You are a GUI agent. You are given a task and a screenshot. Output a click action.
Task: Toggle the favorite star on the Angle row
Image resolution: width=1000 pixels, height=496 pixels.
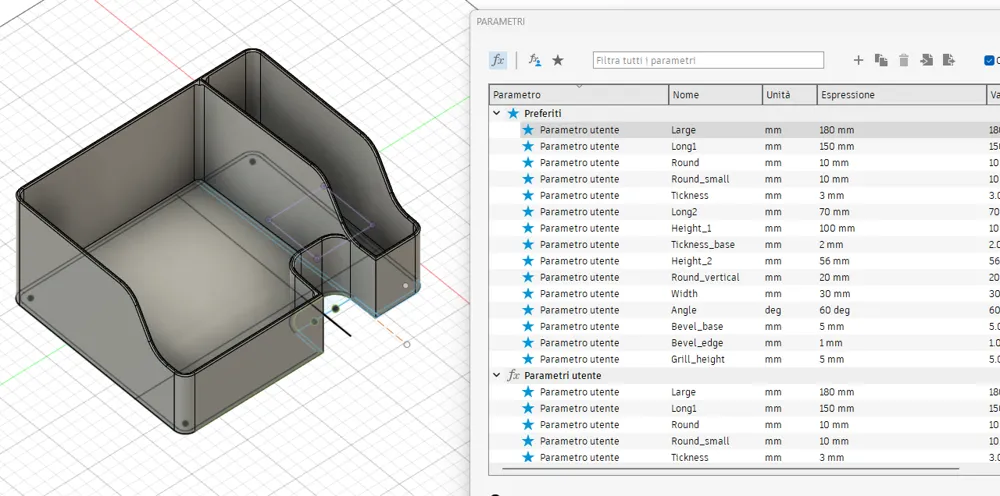pyautogui.click(x=528, y=310)
